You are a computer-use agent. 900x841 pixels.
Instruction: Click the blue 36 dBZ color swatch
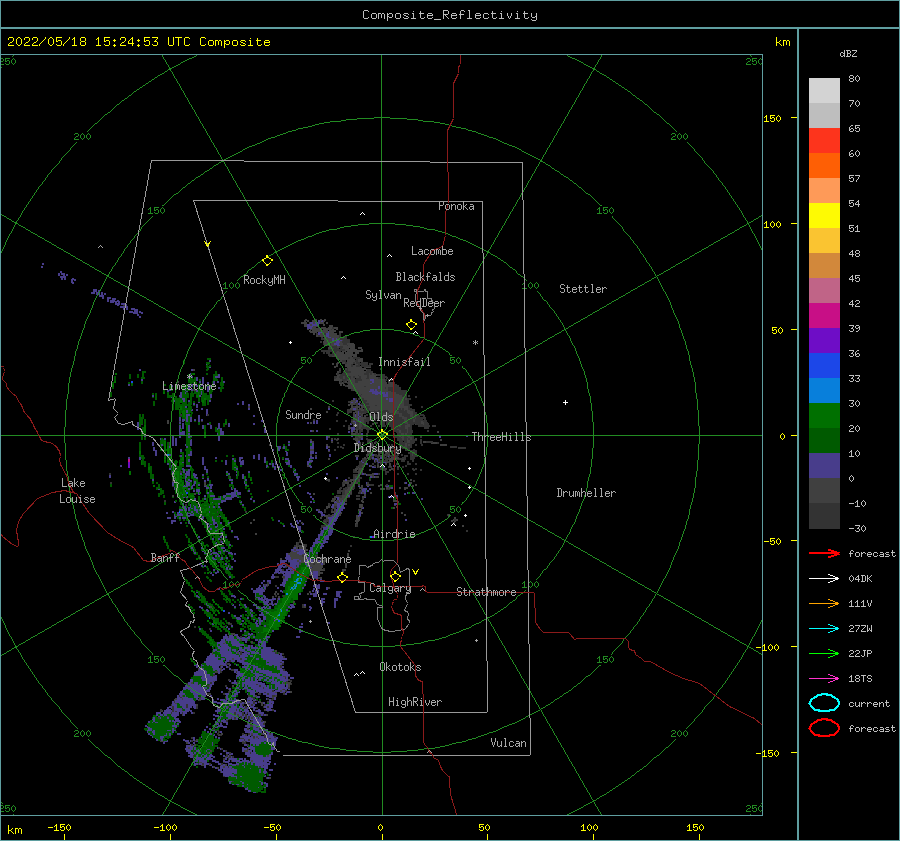coord(824,366)
